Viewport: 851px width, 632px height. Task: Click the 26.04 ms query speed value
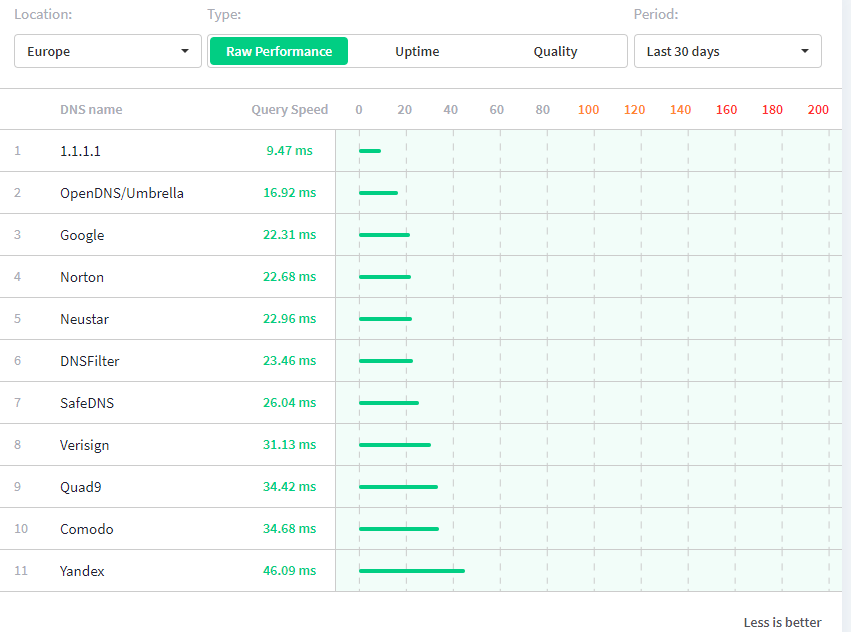pos(289,402)
